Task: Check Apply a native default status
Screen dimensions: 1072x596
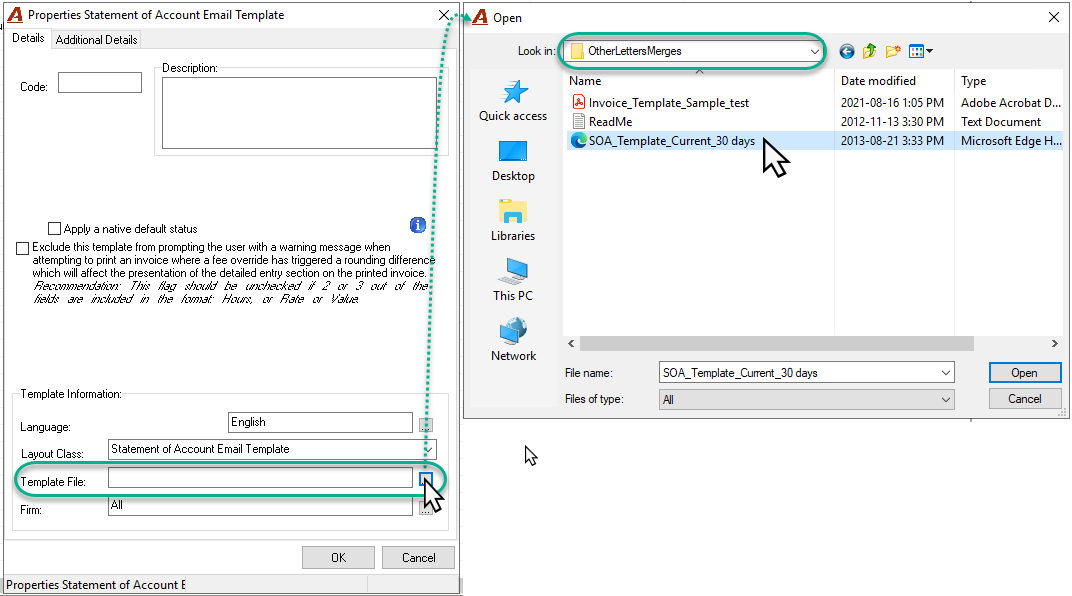Action: pyautogui.click(x=55, y=228)
